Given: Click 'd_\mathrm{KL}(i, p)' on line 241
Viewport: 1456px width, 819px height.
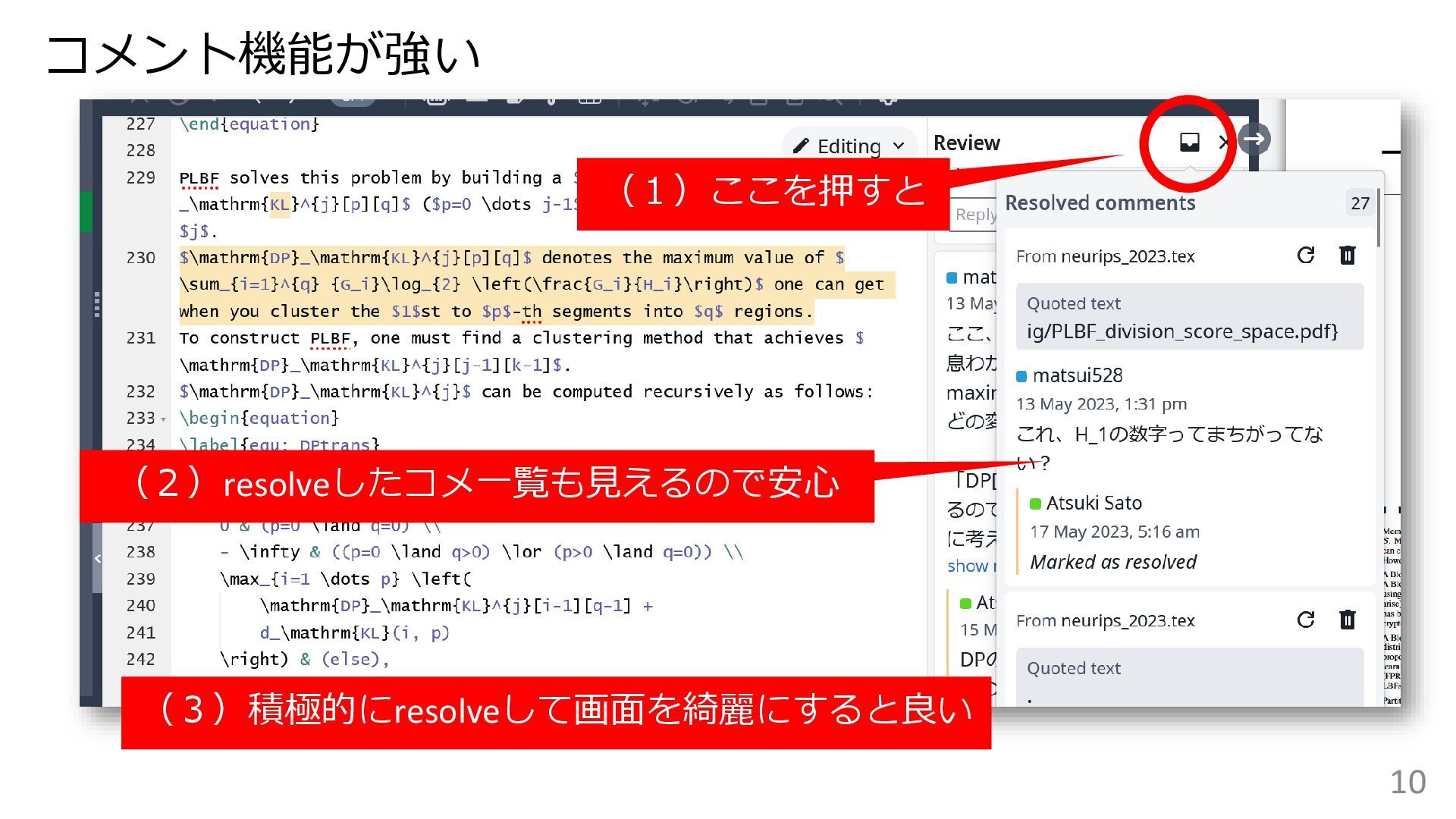Looking at the screenshot, I should tap(354, 632).
